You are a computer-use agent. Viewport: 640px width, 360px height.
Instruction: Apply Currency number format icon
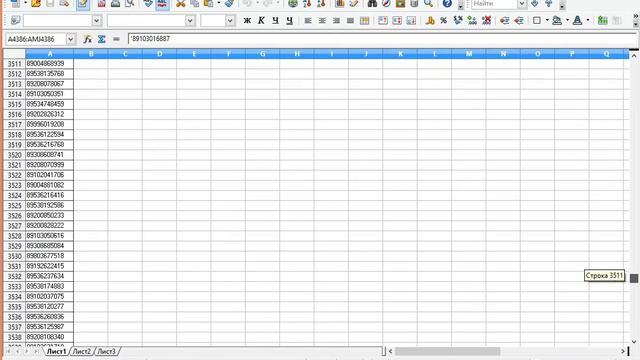(x=430, y=20)
